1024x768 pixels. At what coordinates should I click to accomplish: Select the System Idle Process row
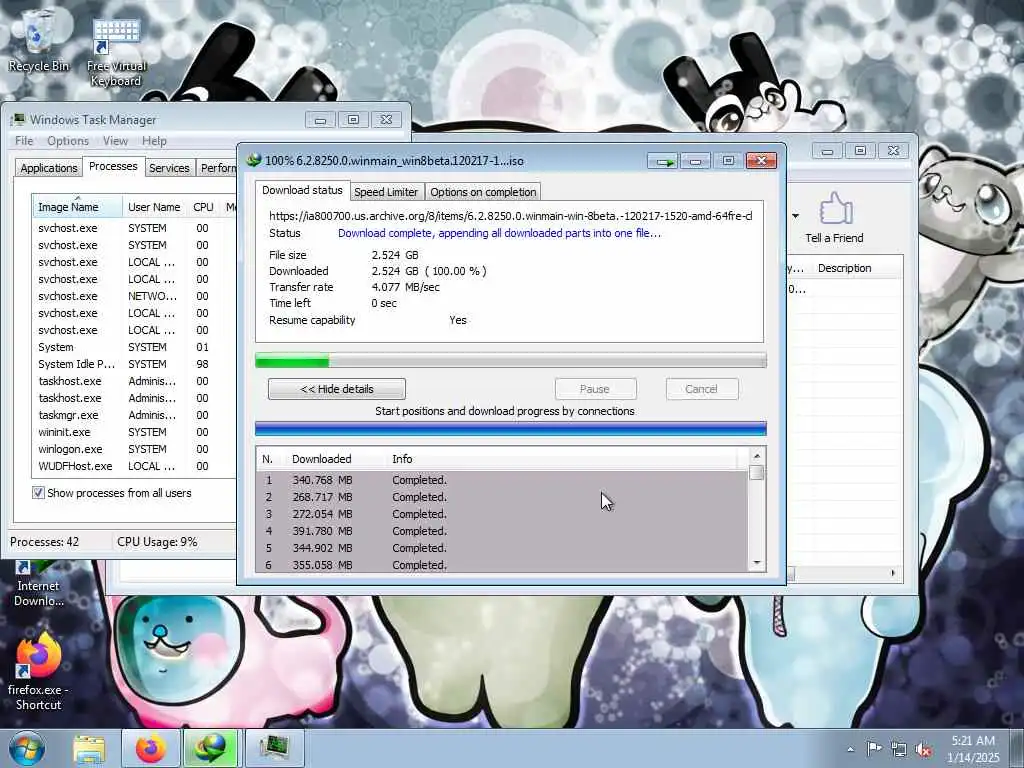coord(134,364)
